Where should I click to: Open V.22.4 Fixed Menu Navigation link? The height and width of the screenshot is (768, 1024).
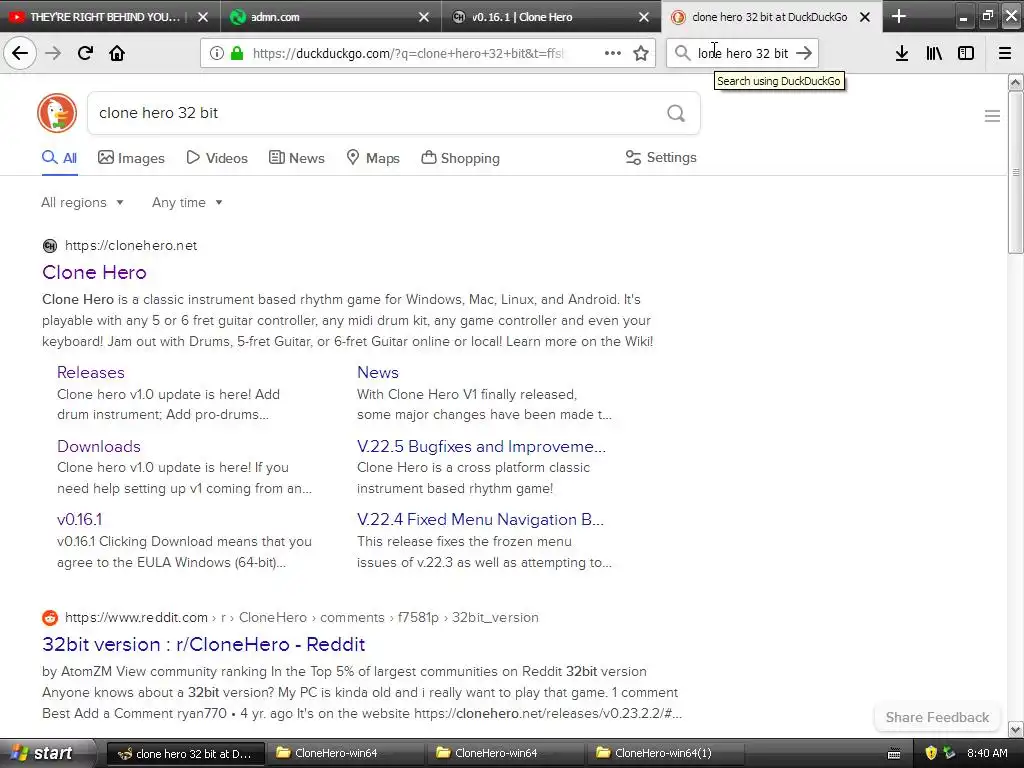(x=480, y=519)
